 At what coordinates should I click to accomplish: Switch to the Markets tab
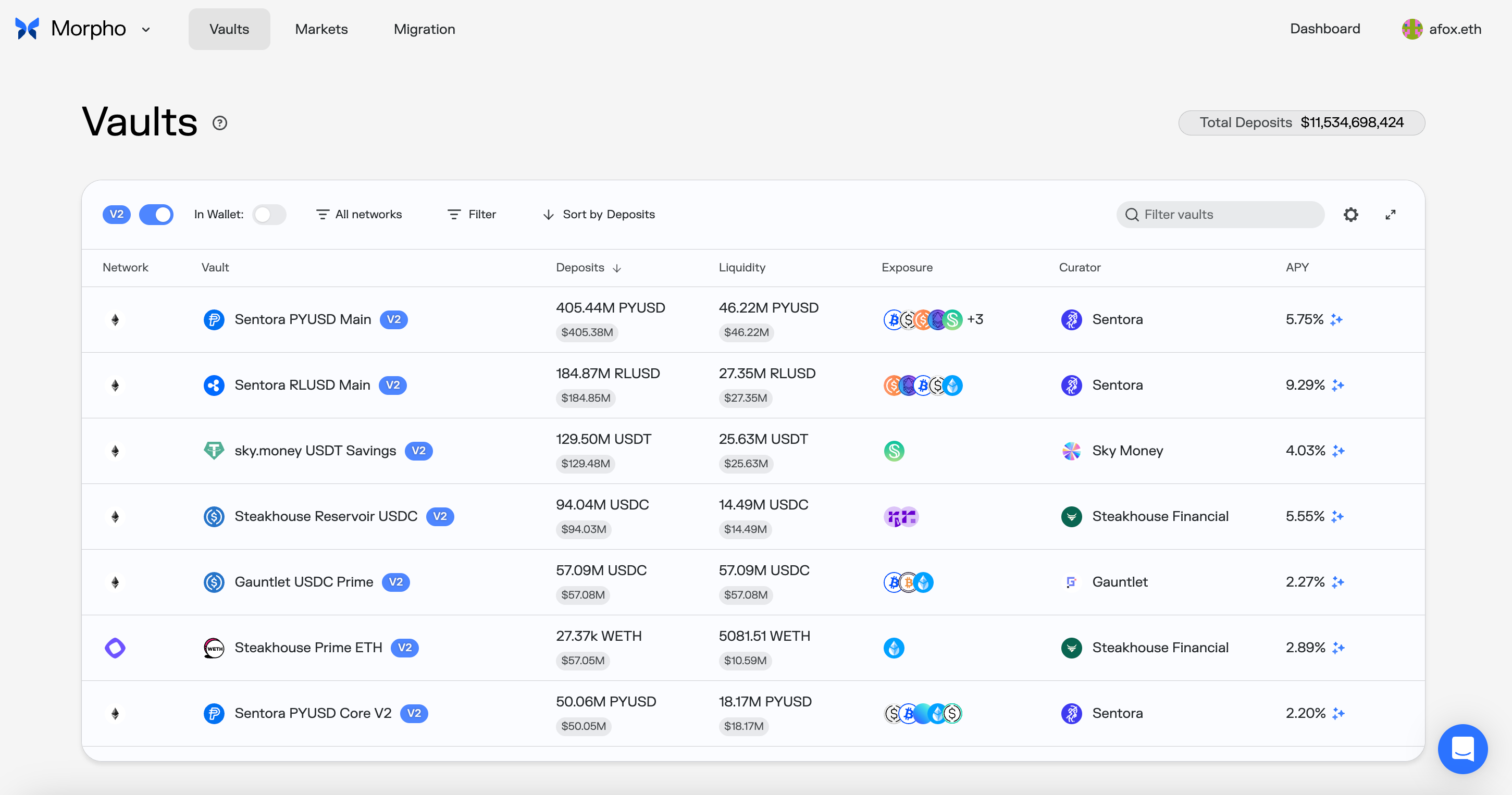[x=321, y=29]
